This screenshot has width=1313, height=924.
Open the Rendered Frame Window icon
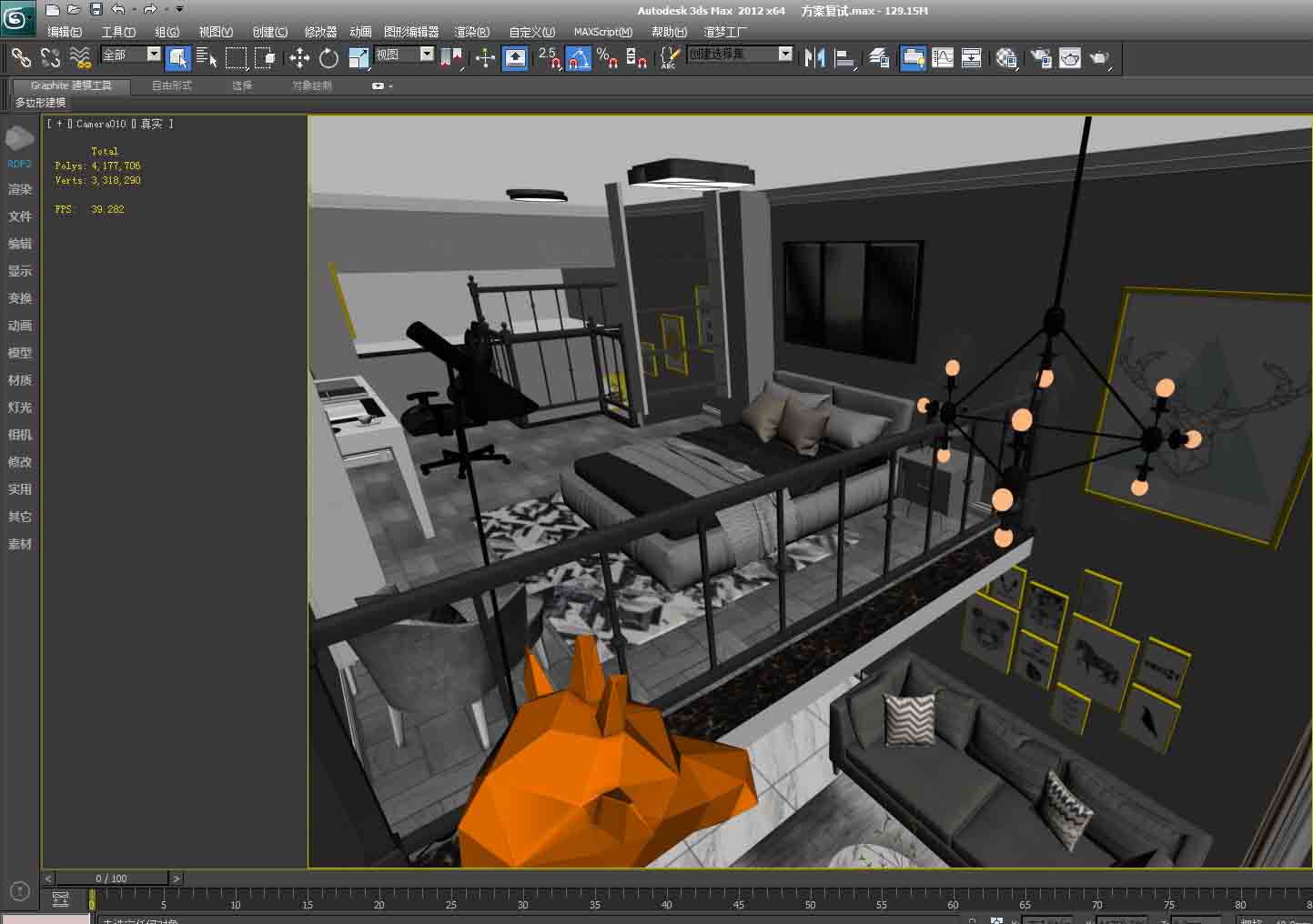pyautogui.click(x=1070, y=58)
